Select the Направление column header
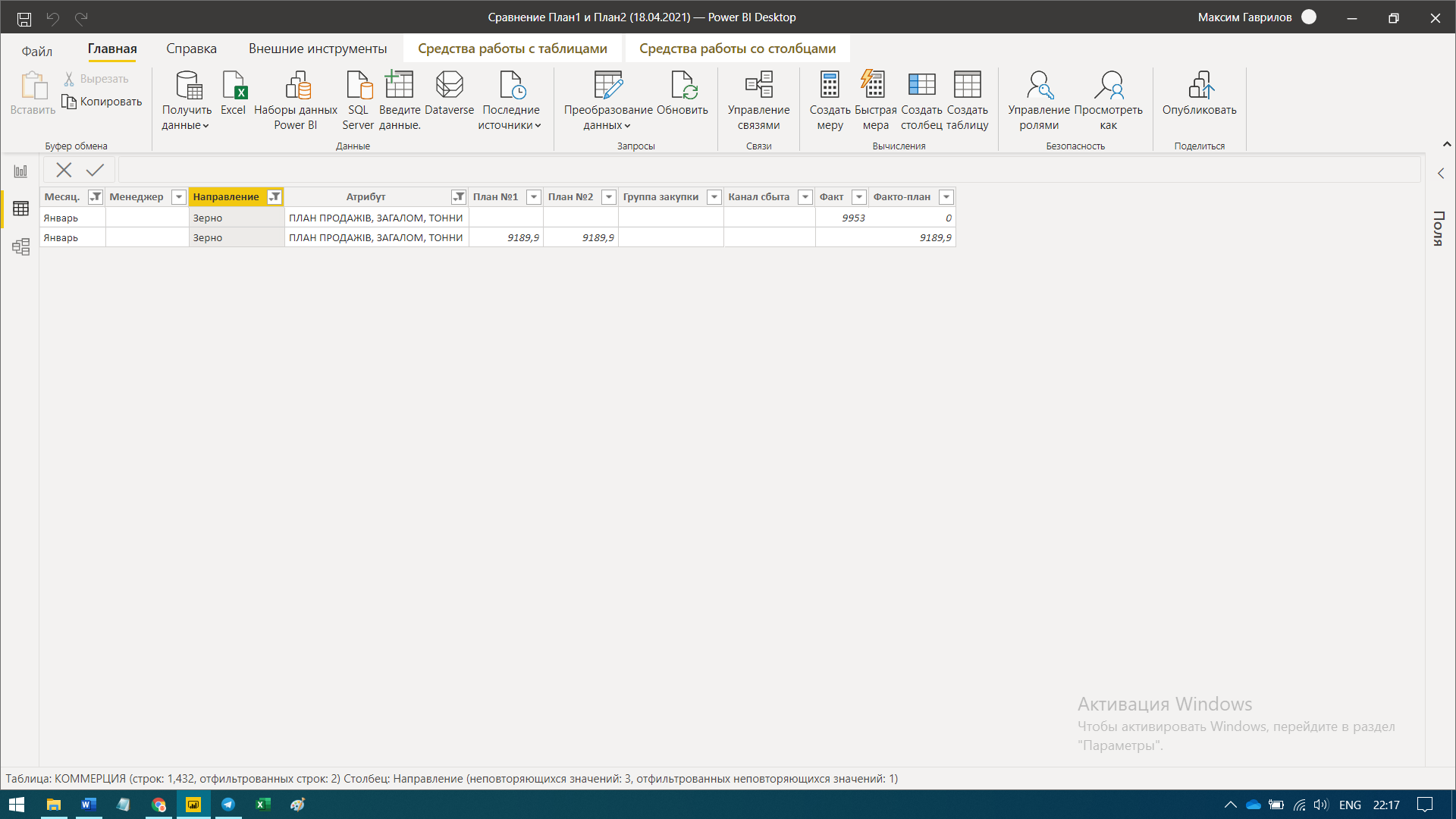 pyautogui.click(x=226, y=197)
